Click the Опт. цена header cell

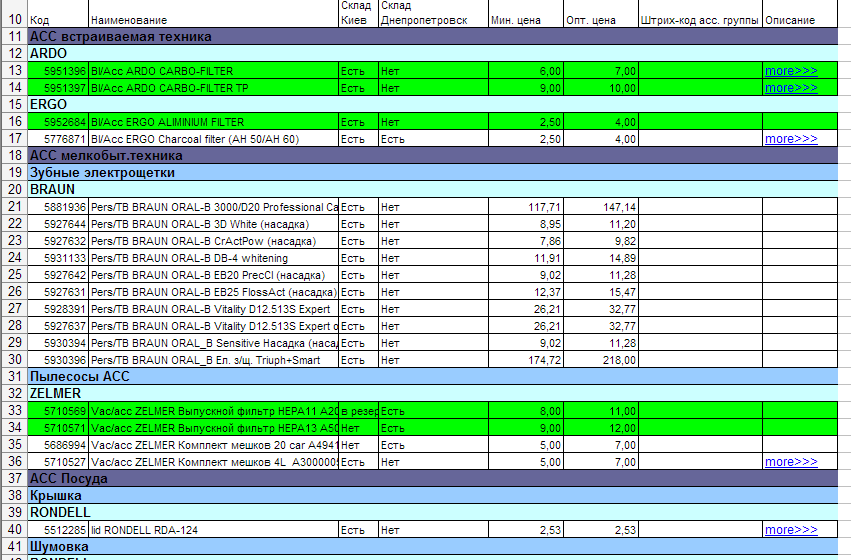tap(601, 14)
